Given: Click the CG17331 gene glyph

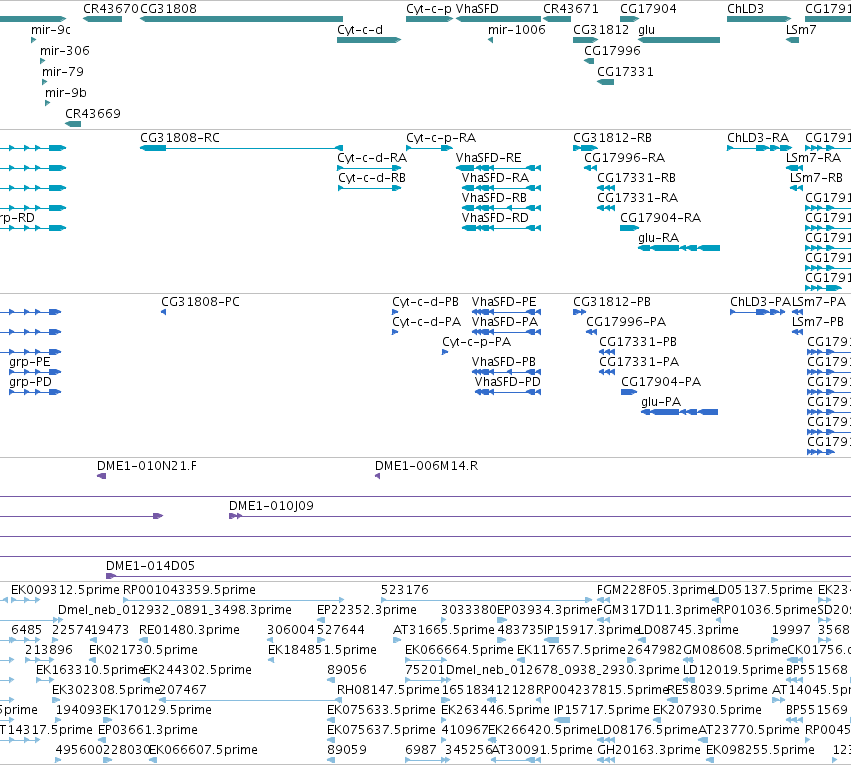Looking at the screenshot, I should (605, 82).
